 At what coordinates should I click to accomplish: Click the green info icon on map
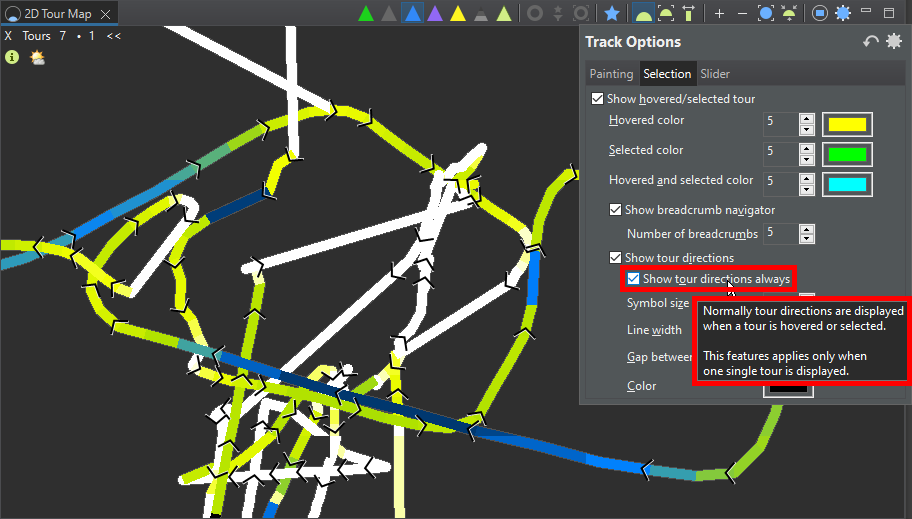coord(12,57)
